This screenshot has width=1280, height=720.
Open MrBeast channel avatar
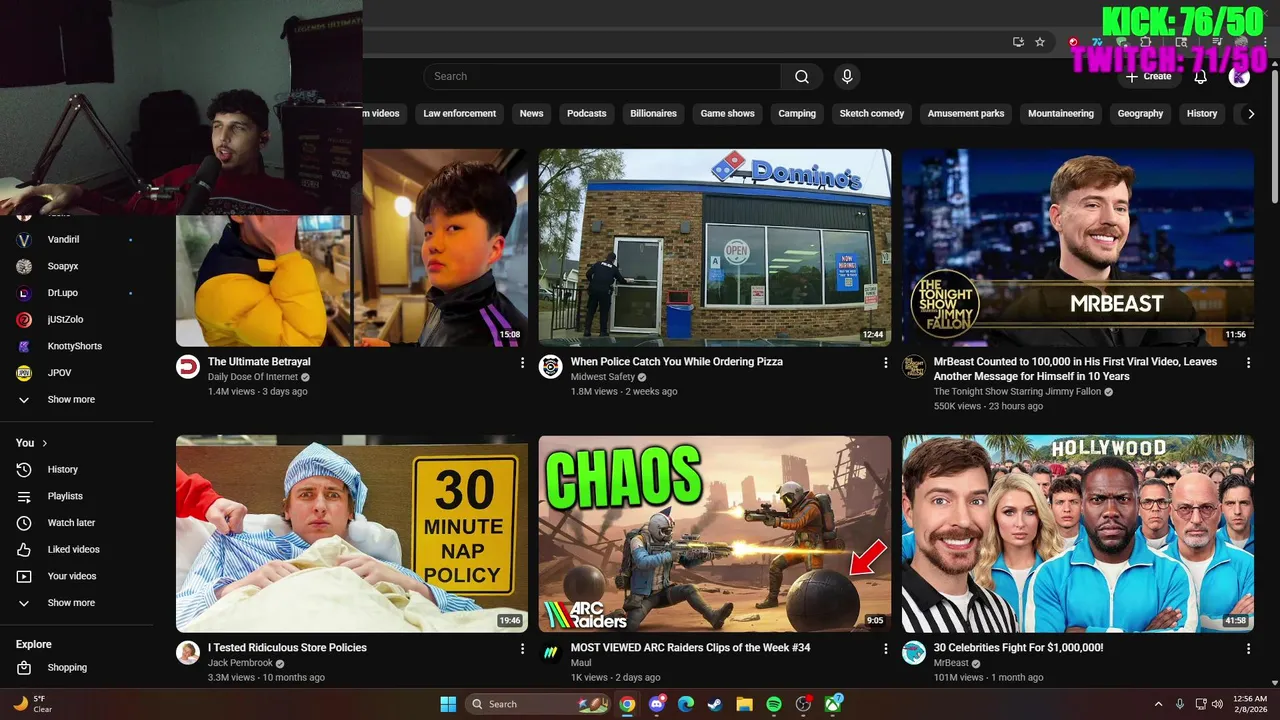(914, 653)
